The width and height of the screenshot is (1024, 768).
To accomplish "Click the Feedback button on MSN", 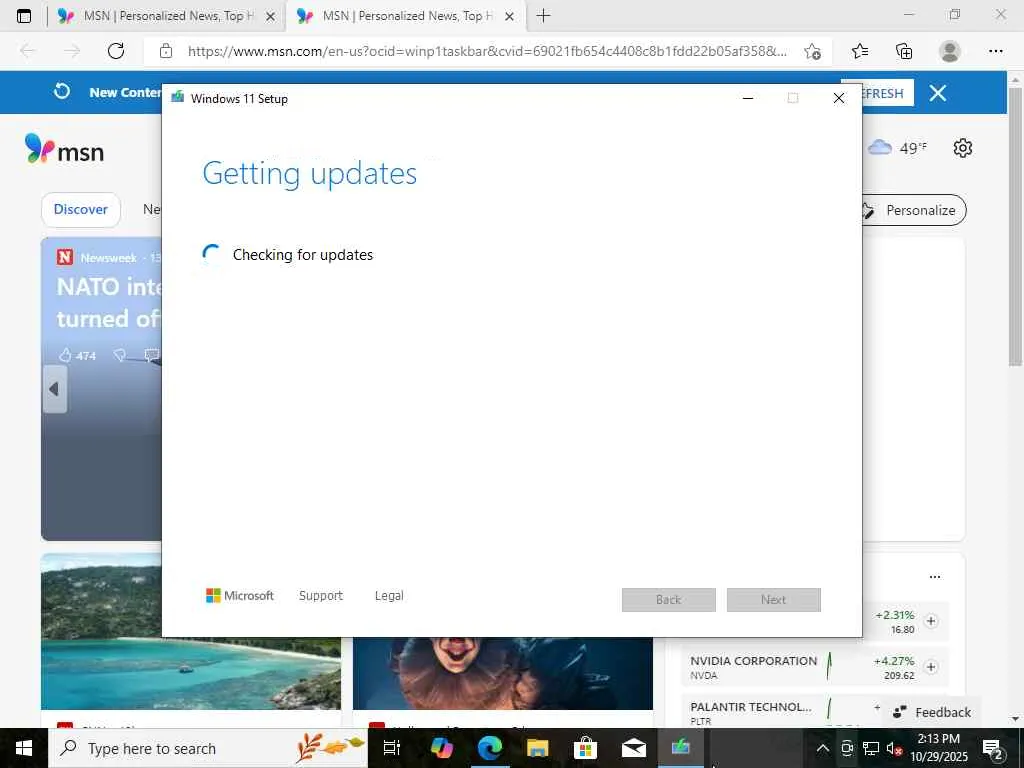I will (x=932, y=712).
